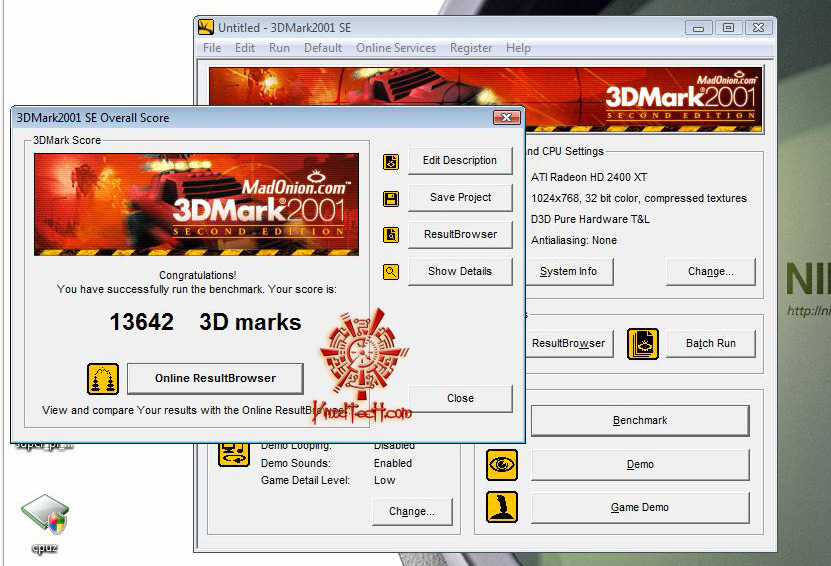Click the Batch Run stacked pages icon
Image resolution: width=831 pixels, height=566 pixels.
coord(643,343)
